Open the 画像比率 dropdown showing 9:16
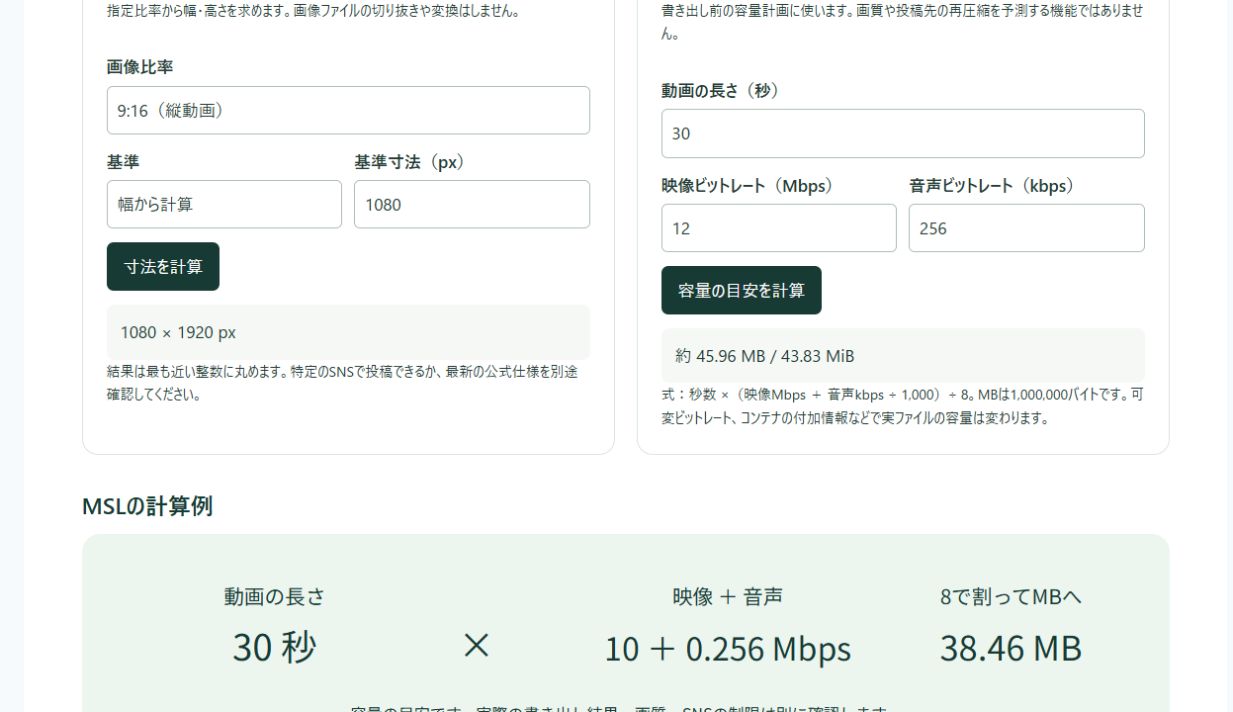Image resolution: width=1233 pixels, height=712 pixels. (x=348, y=110)
